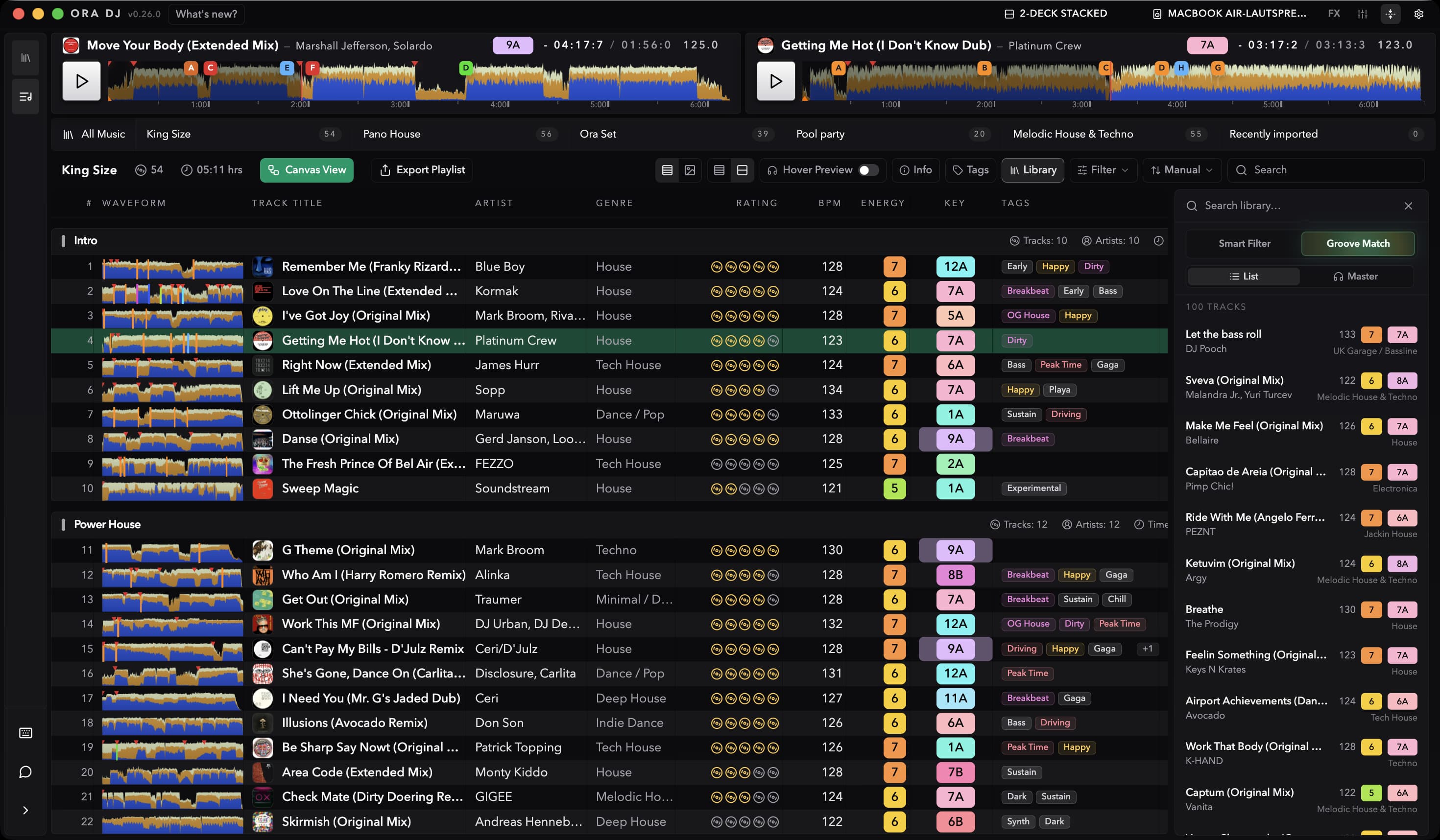1440x840 pixels.
Task: Play the Move Your Body deck
Action: click(82, 81)
